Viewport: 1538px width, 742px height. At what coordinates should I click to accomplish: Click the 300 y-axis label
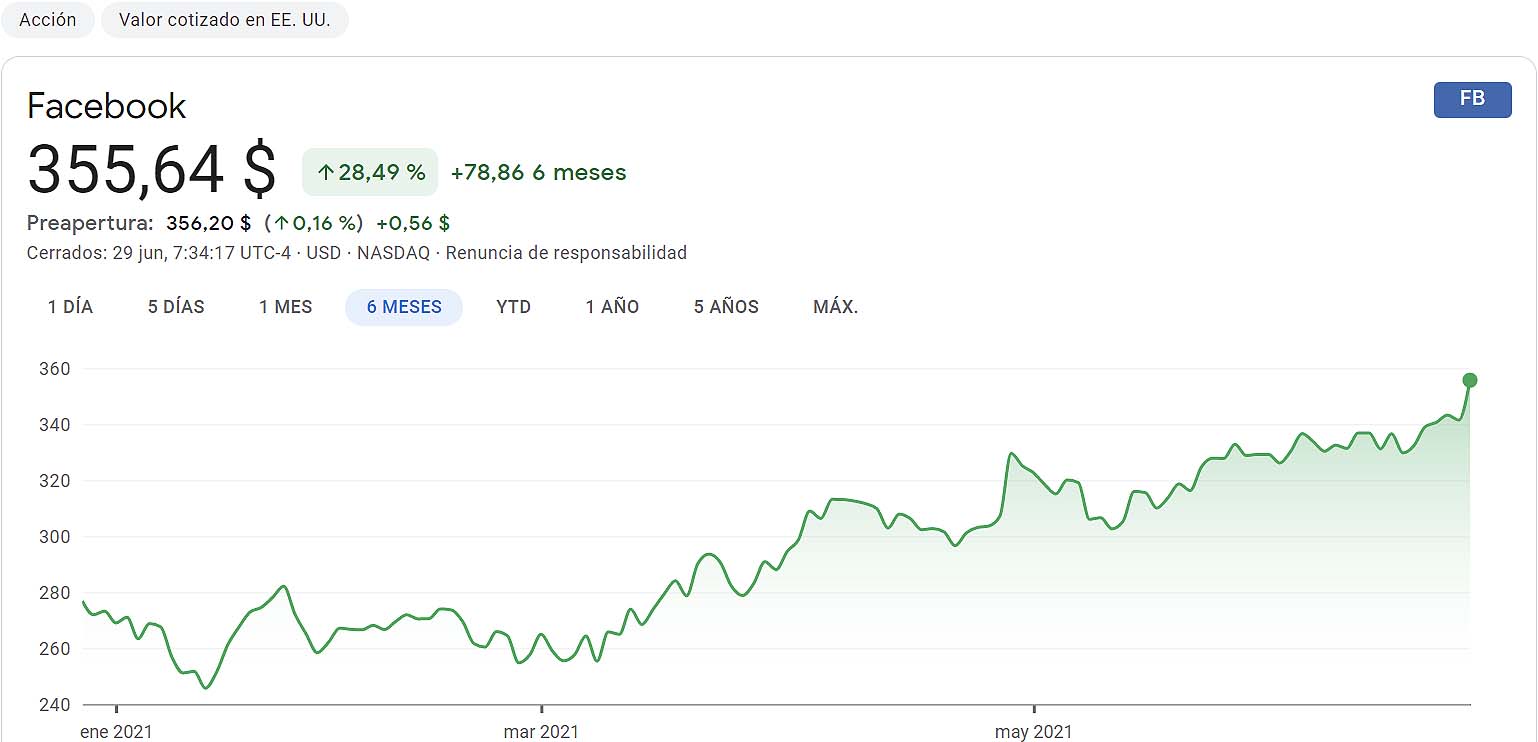[56, 537]
